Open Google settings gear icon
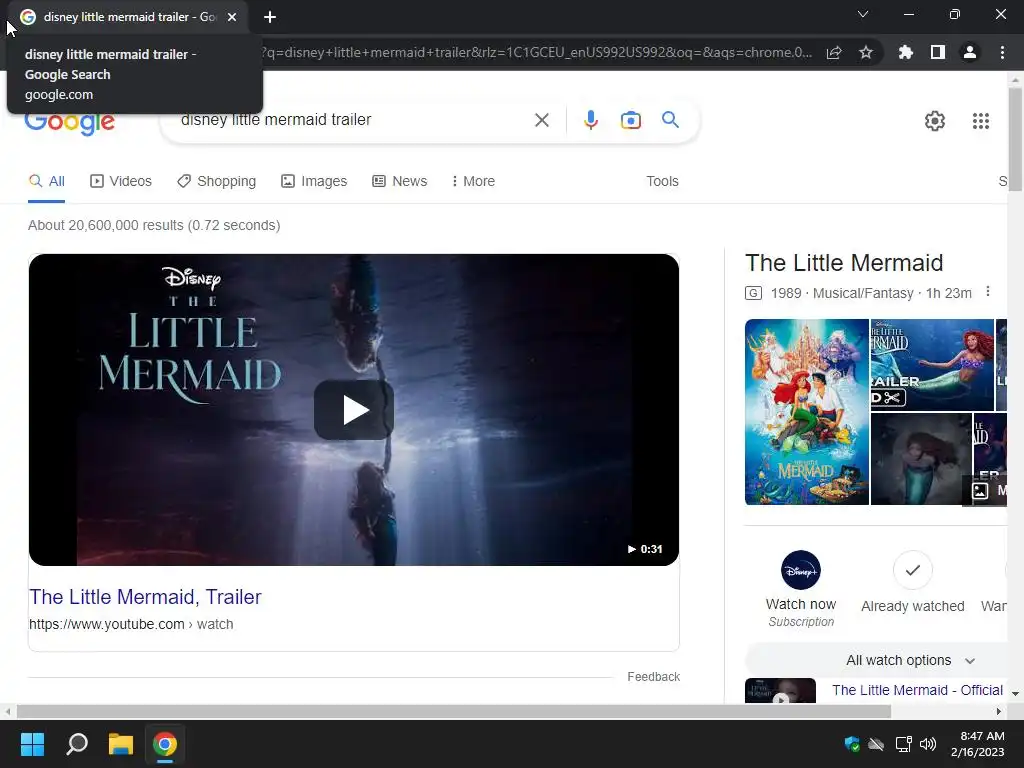1024x768 pixels. click(935, 121)
